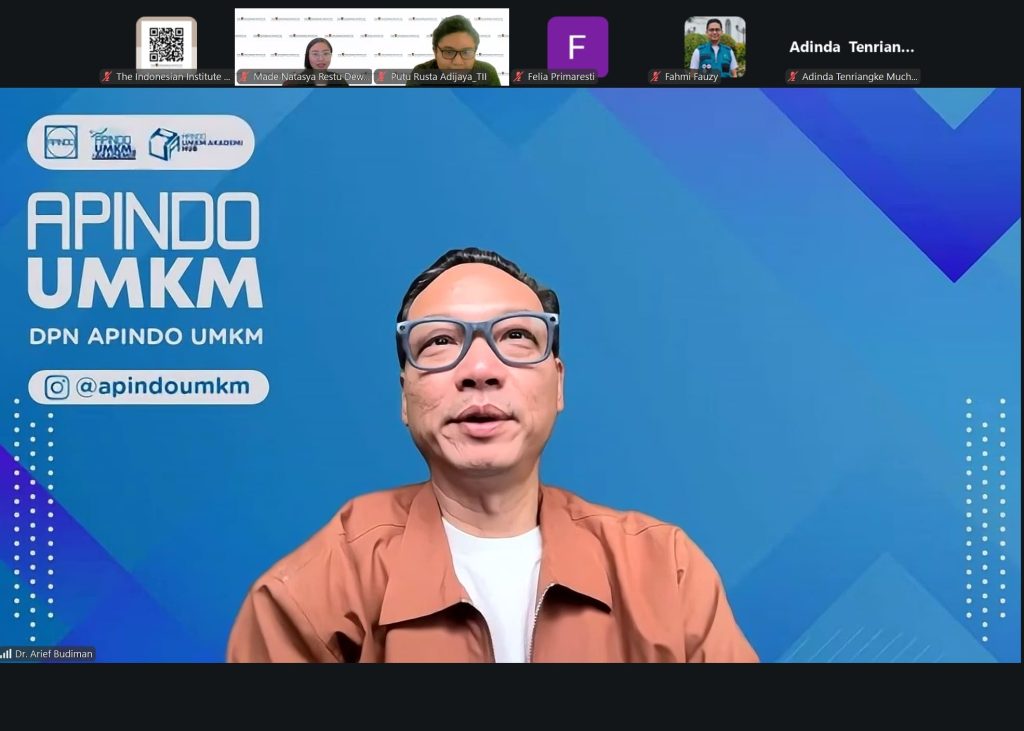Viewport: 1024px width, 731px height.
Task: Click the Dr. Arief Budiman name label
Action: point(53,654)
